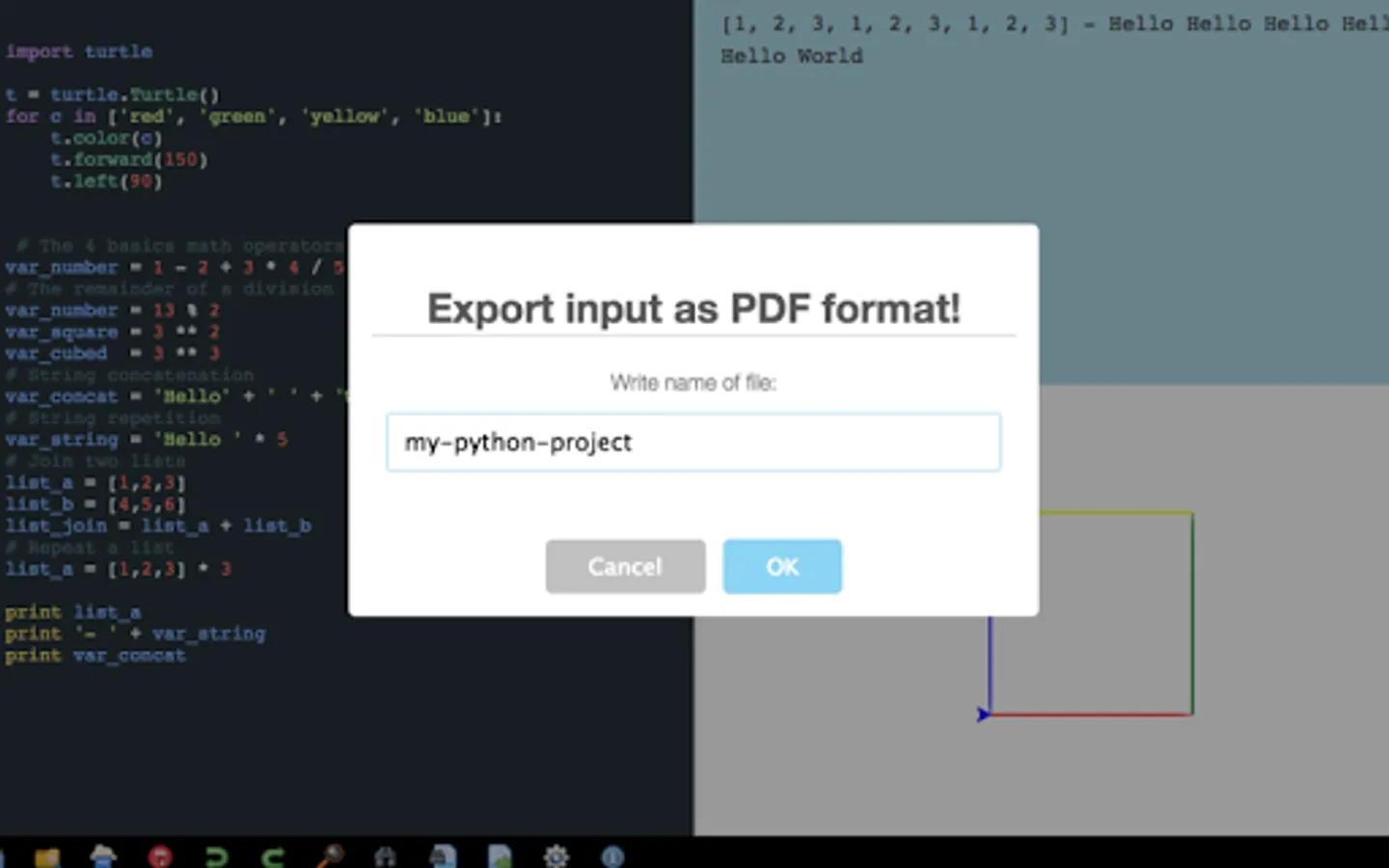Click the binoculars find icon

click(386, 855)
